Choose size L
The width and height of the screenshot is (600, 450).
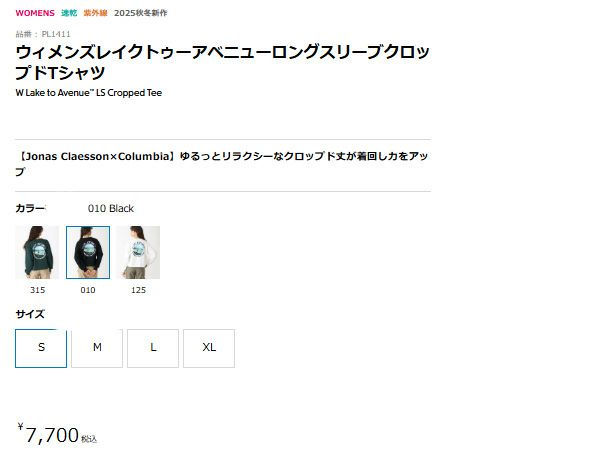click(x=153, y=348)
